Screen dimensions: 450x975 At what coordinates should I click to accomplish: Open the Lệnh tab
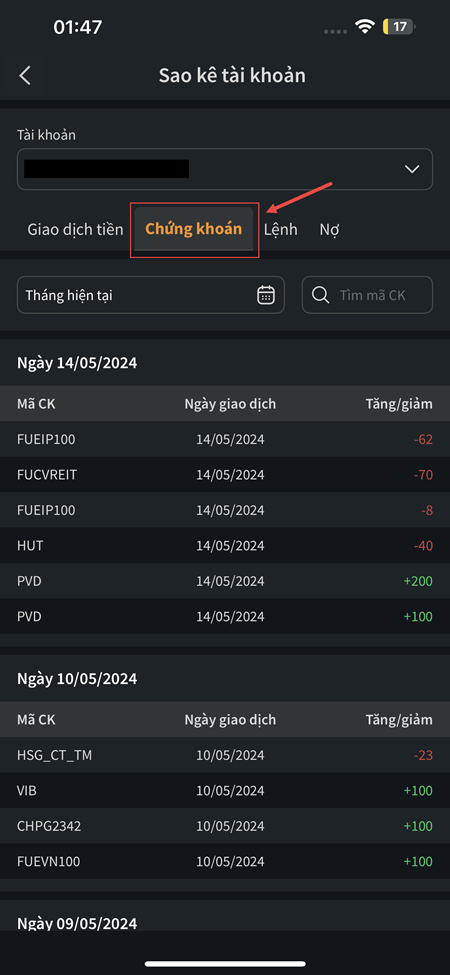coord(280,229)
